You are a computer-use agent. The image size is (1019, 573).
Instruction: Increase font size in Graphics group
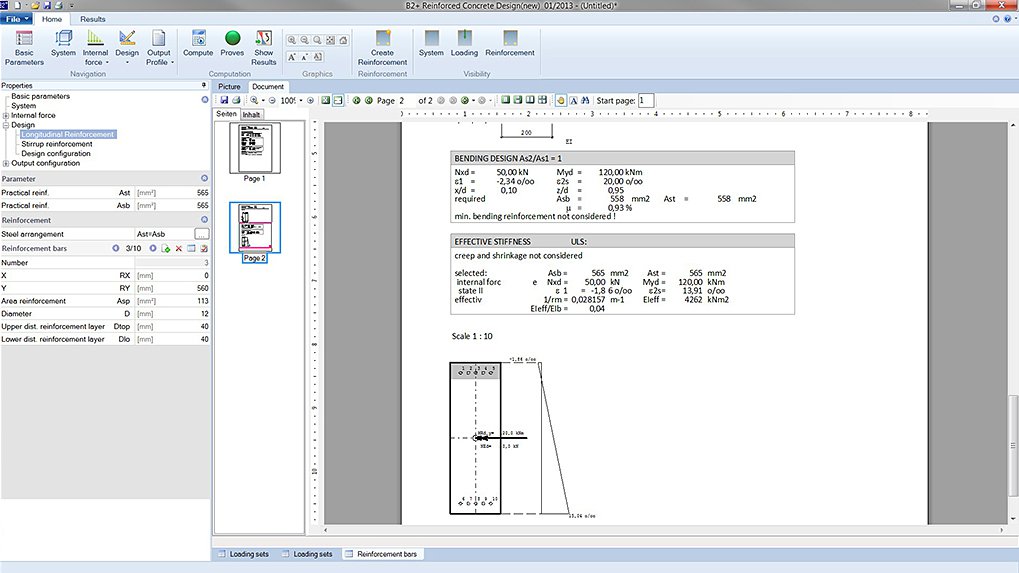click(292, 57)
